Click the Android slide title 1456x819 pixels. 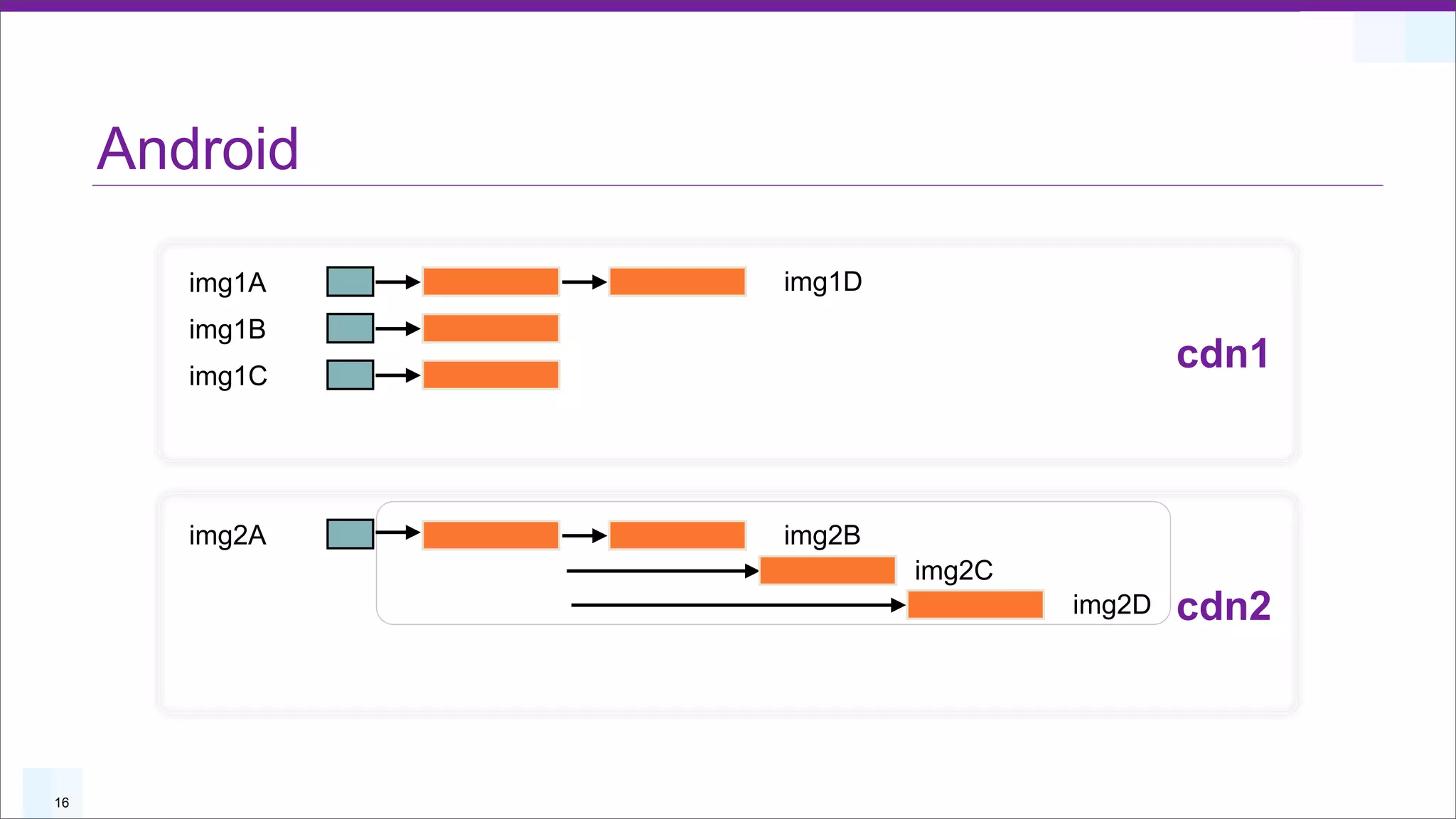pyautogui.click(x=198, y=149)
